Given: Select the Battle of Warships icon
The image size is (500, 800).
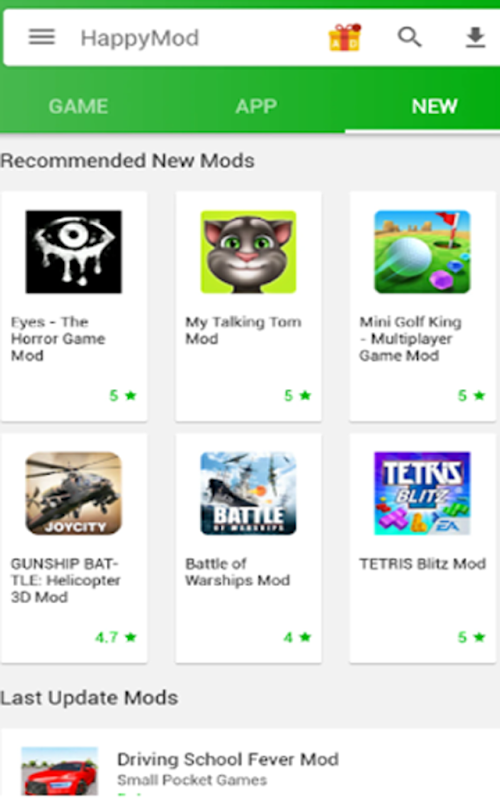Looking at the screenshot, I should coord(248,493).
